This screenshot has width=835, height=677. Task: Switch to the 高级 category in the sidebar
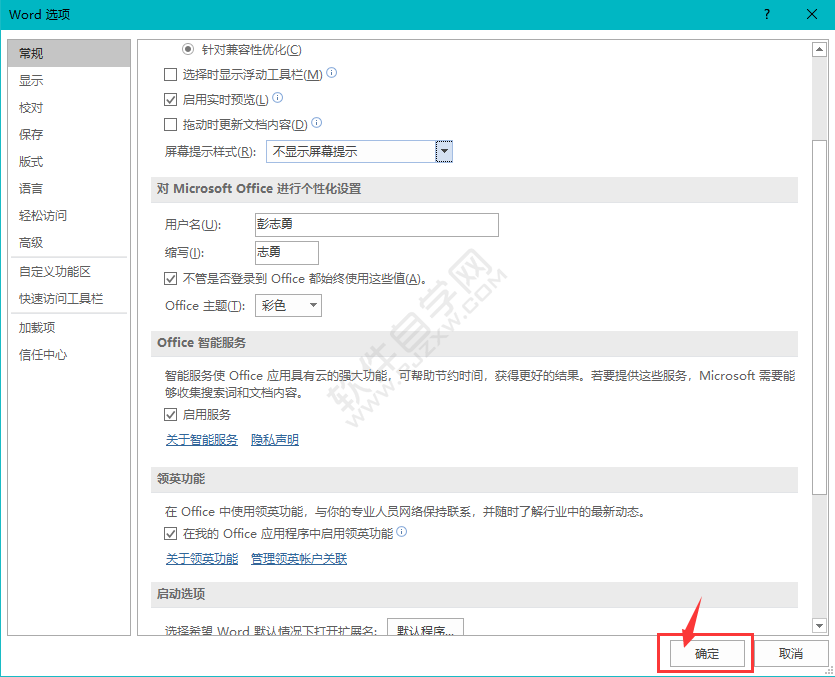click(x=32, y=242)
